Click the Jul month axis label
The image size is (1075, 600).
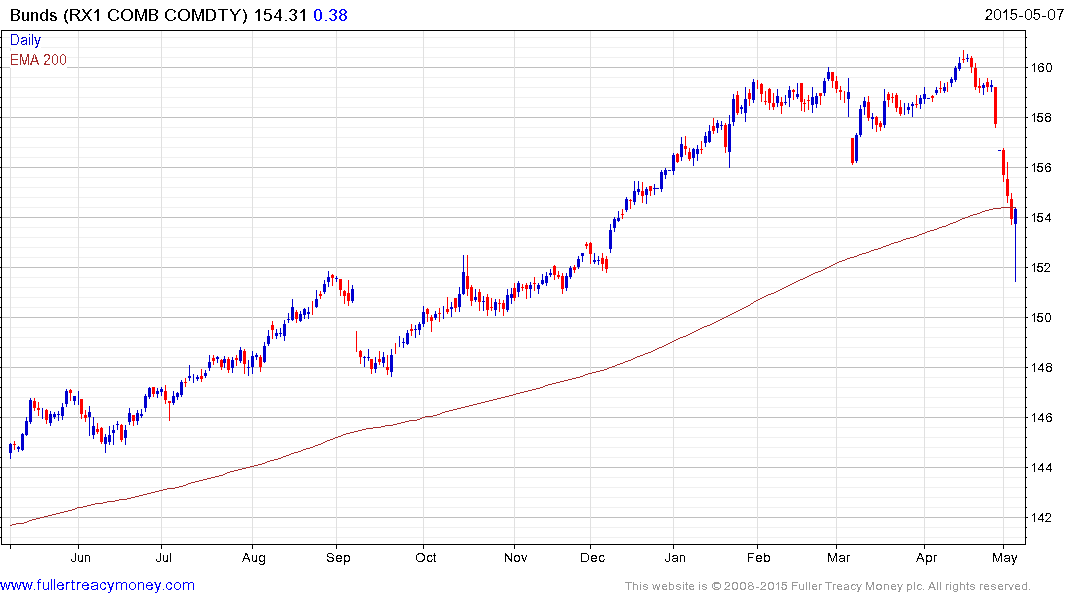coord(163,557)
